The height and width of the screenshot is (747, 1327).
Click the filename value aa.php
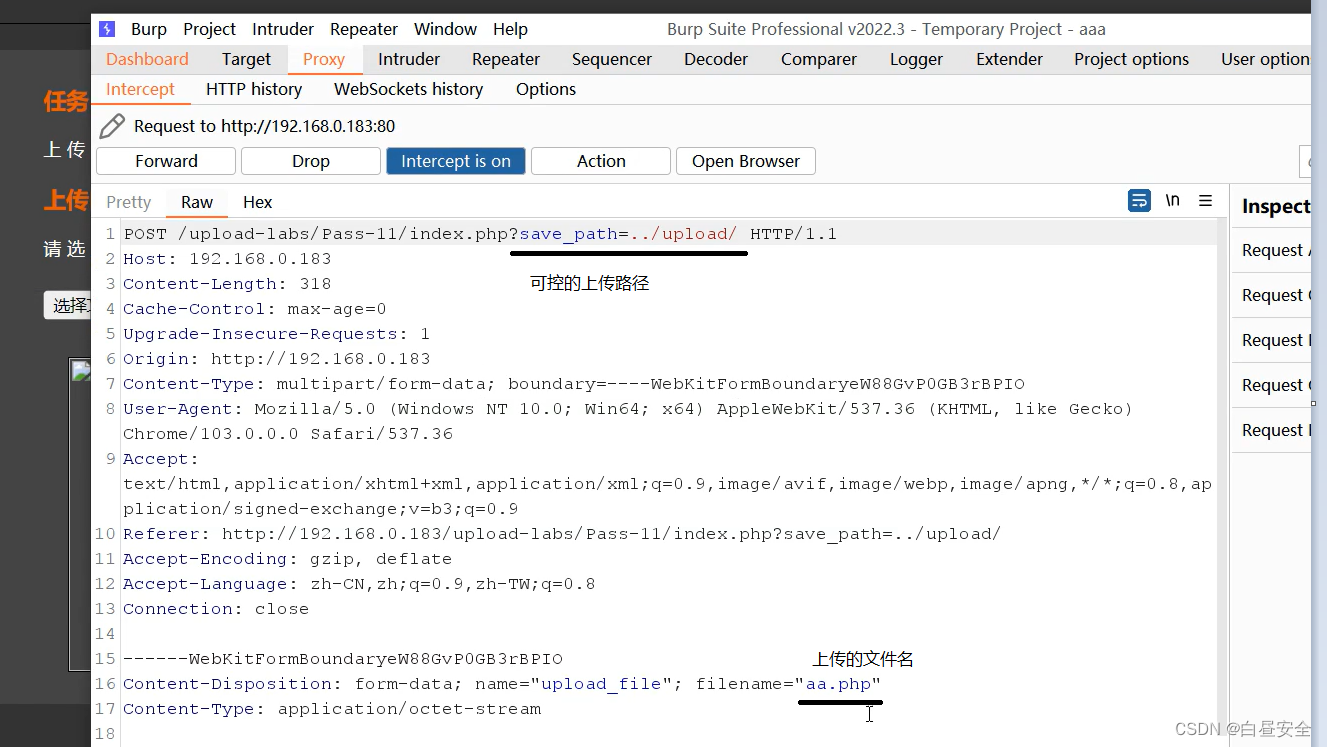pos(839,684)
